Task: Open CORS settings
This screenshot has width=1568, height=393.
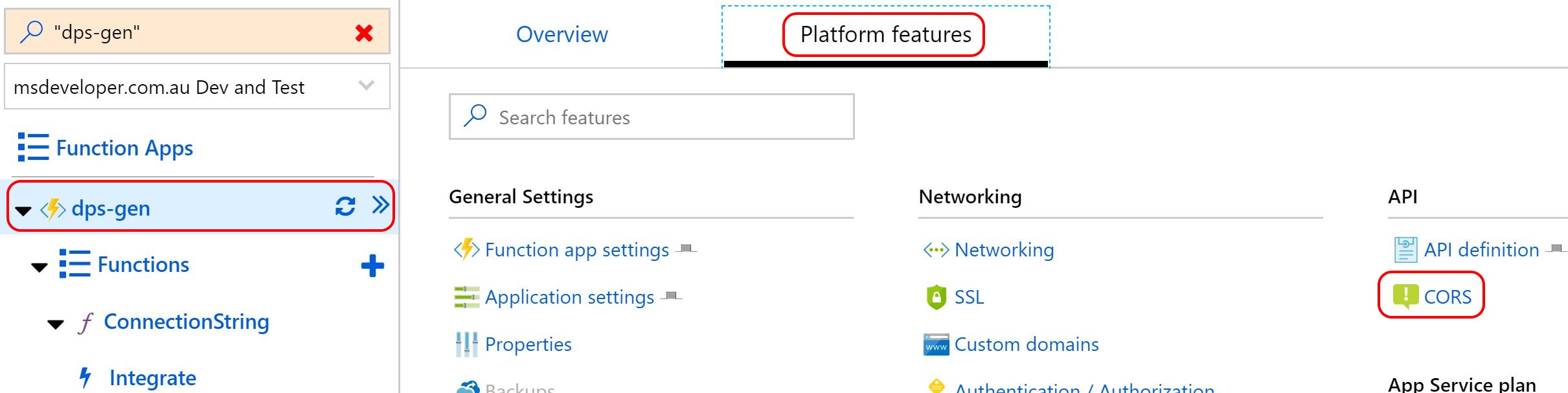Action: [x=1448, y=297]
